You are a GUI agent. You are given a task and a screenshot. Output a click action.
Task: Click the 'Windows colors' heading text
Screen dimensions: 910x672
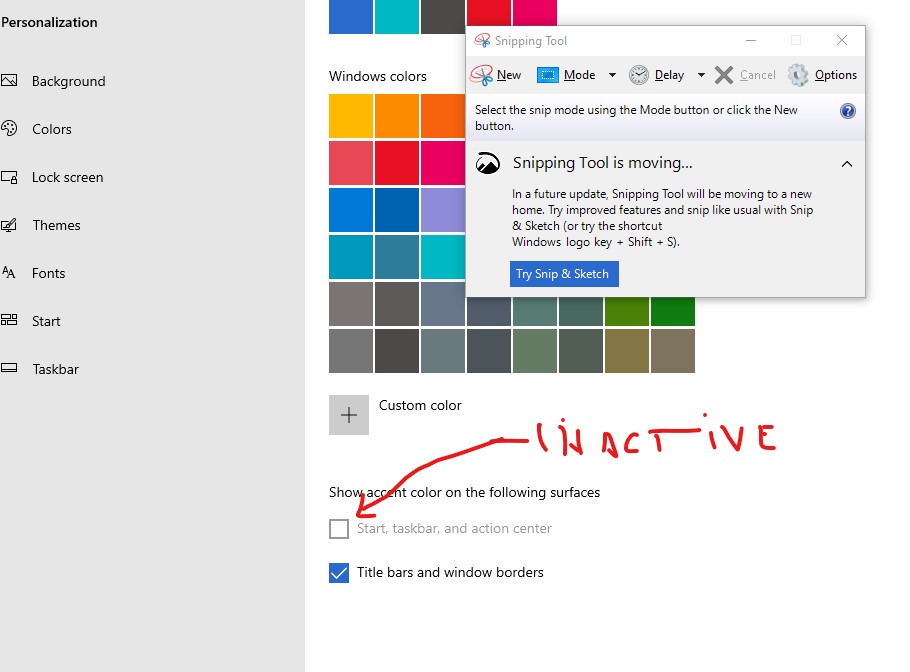click(378, 76)
